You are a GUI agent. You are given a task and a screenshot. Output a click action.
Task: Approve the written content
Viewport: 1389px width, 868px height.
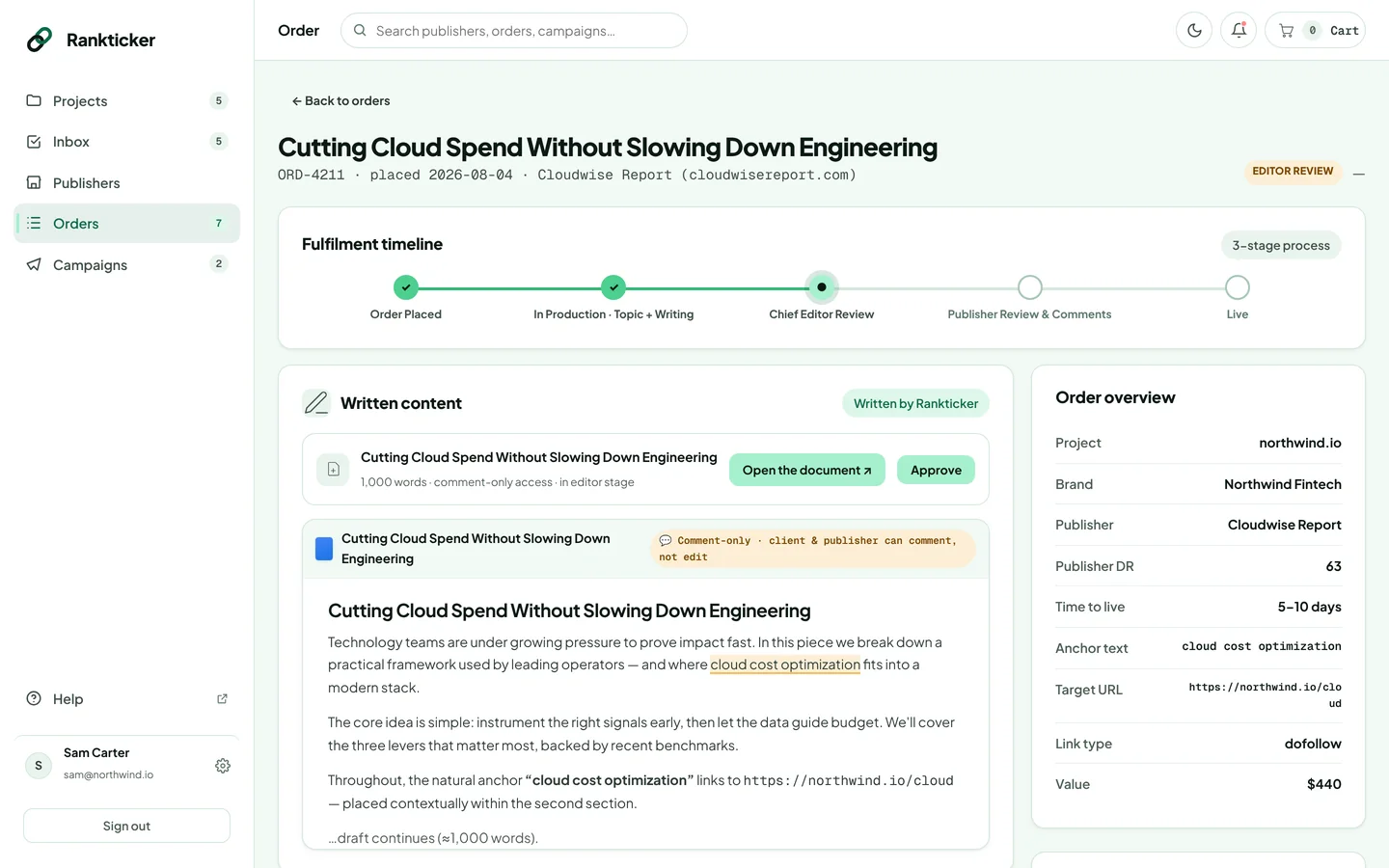tap(936, 470)
